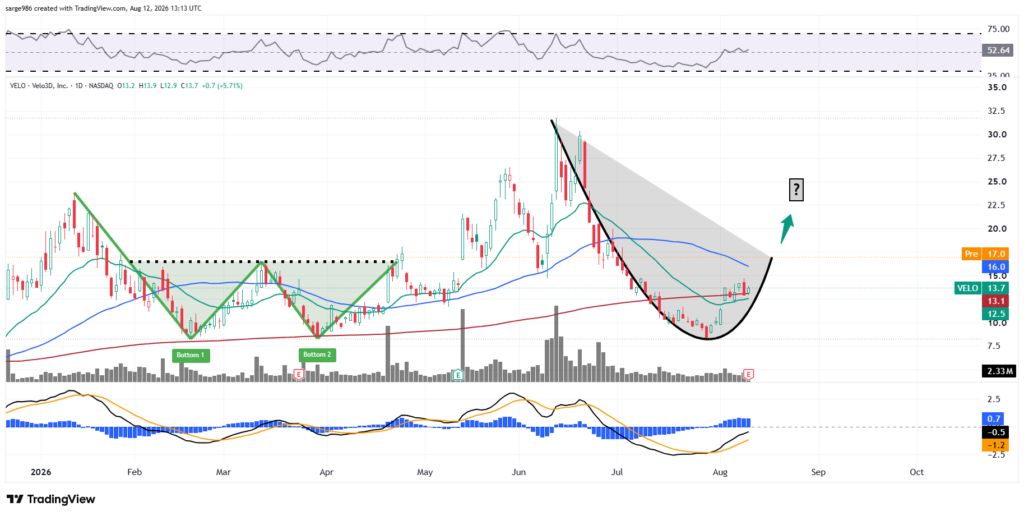The height and width of the screenshot is (516, 1024).
Task: Click the 32.5 price axis label
Action: [997, 111]
